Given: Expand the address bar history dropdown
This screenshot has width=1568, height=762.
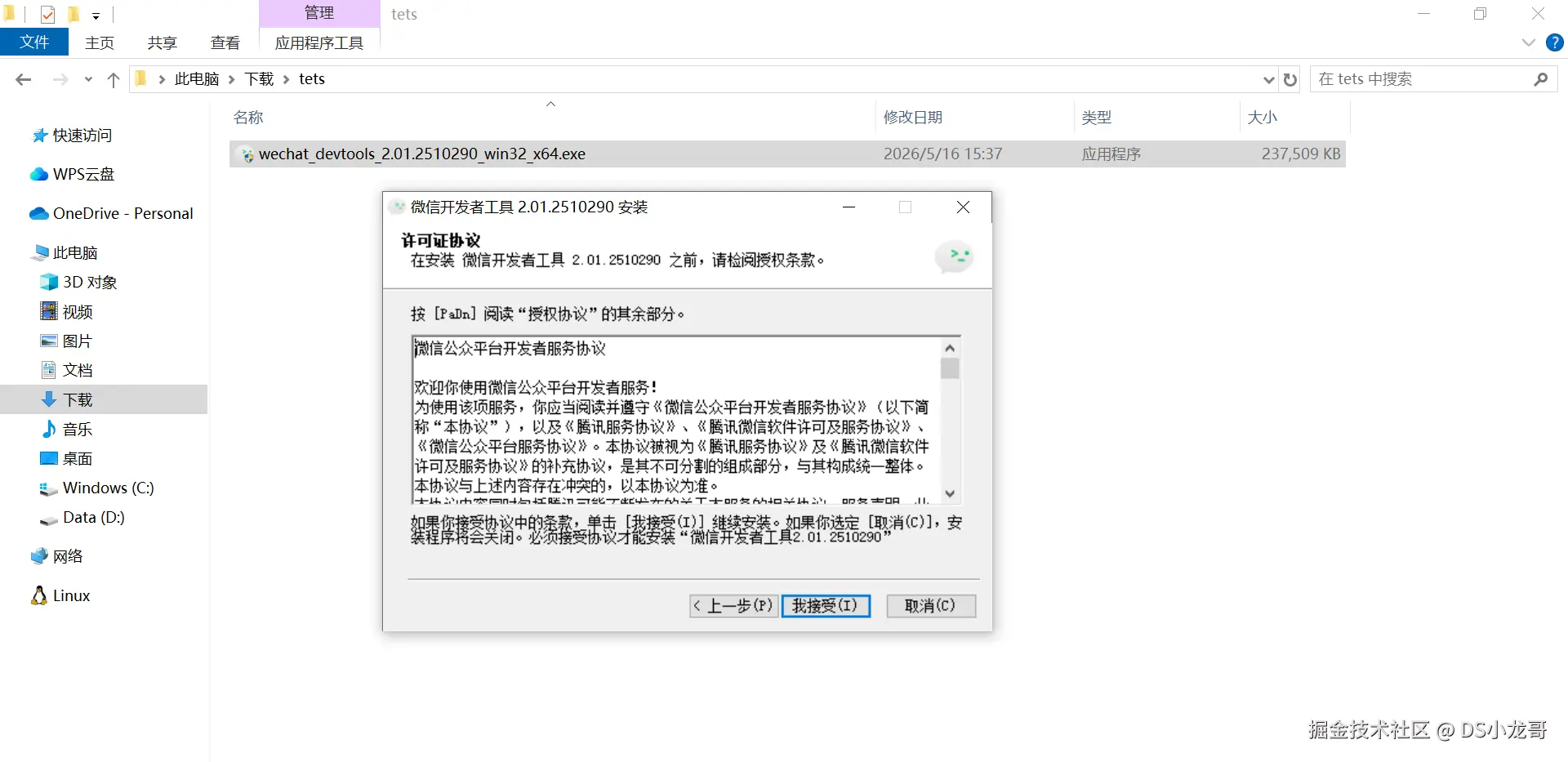Looking at the screenshot, I should 1268,79.
